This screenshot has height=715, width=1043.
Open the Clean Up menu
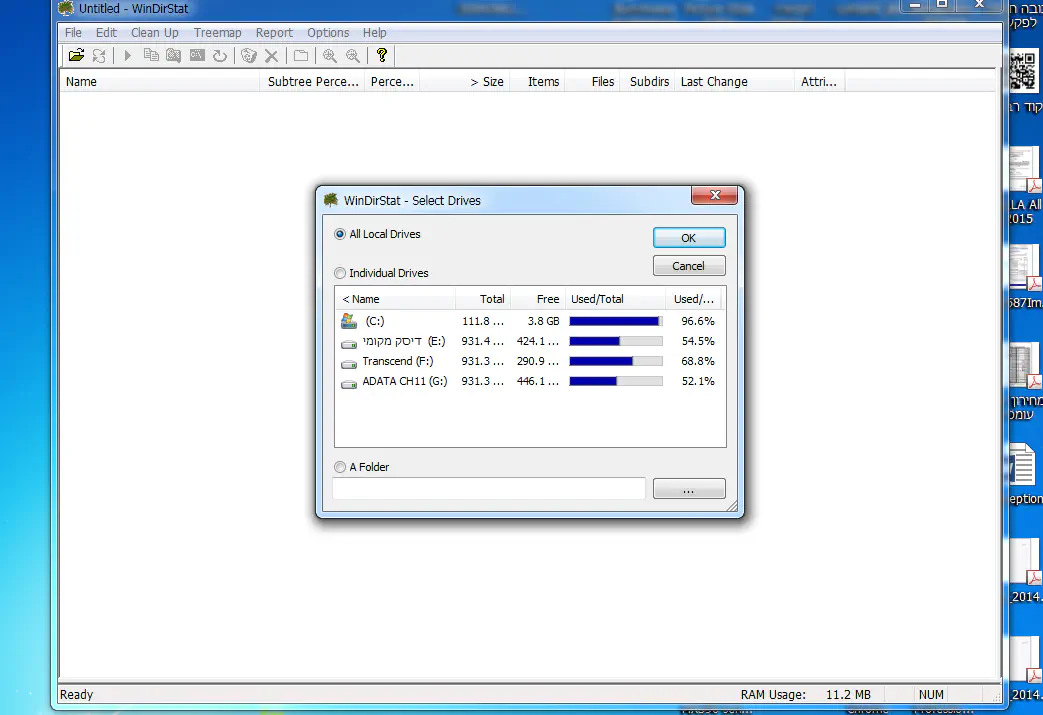(x=154, y=32)
